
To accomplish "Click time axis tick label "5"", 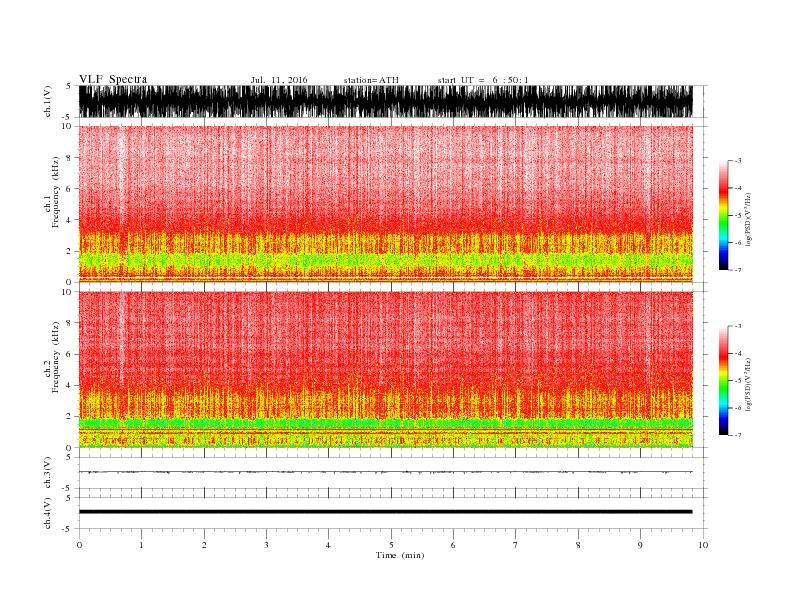I will tap(391, 545).
